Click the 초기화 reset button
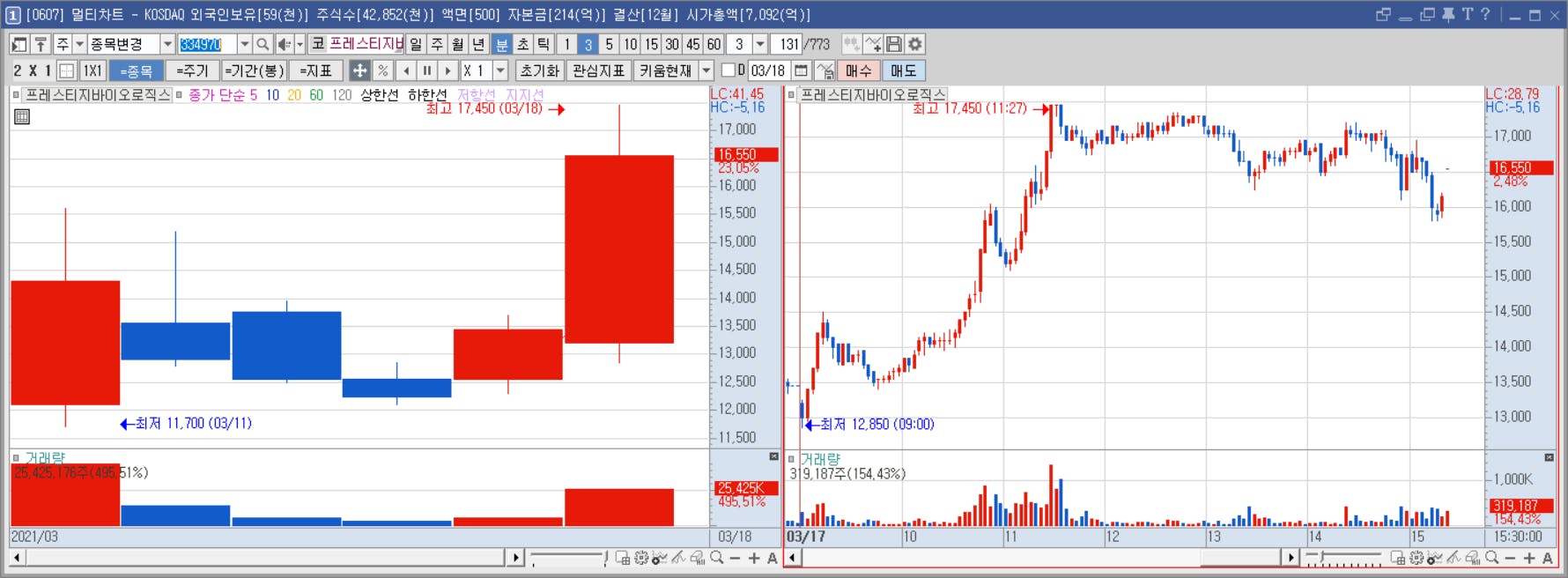The image size is (1568, 578). (x=539, y=70)
